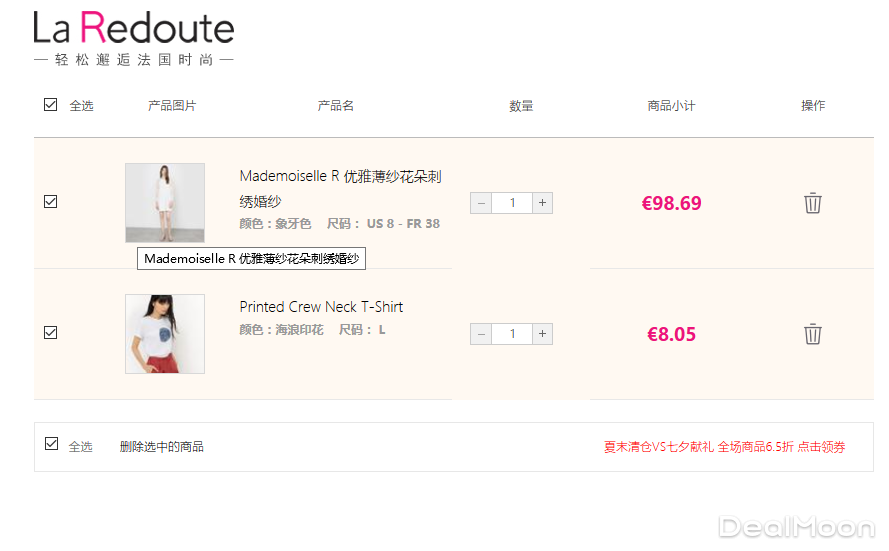Uncheck the Printed Crew Neck T-Shirt checkbox
The image size is (889, 551).
click(x=51, y=332)
